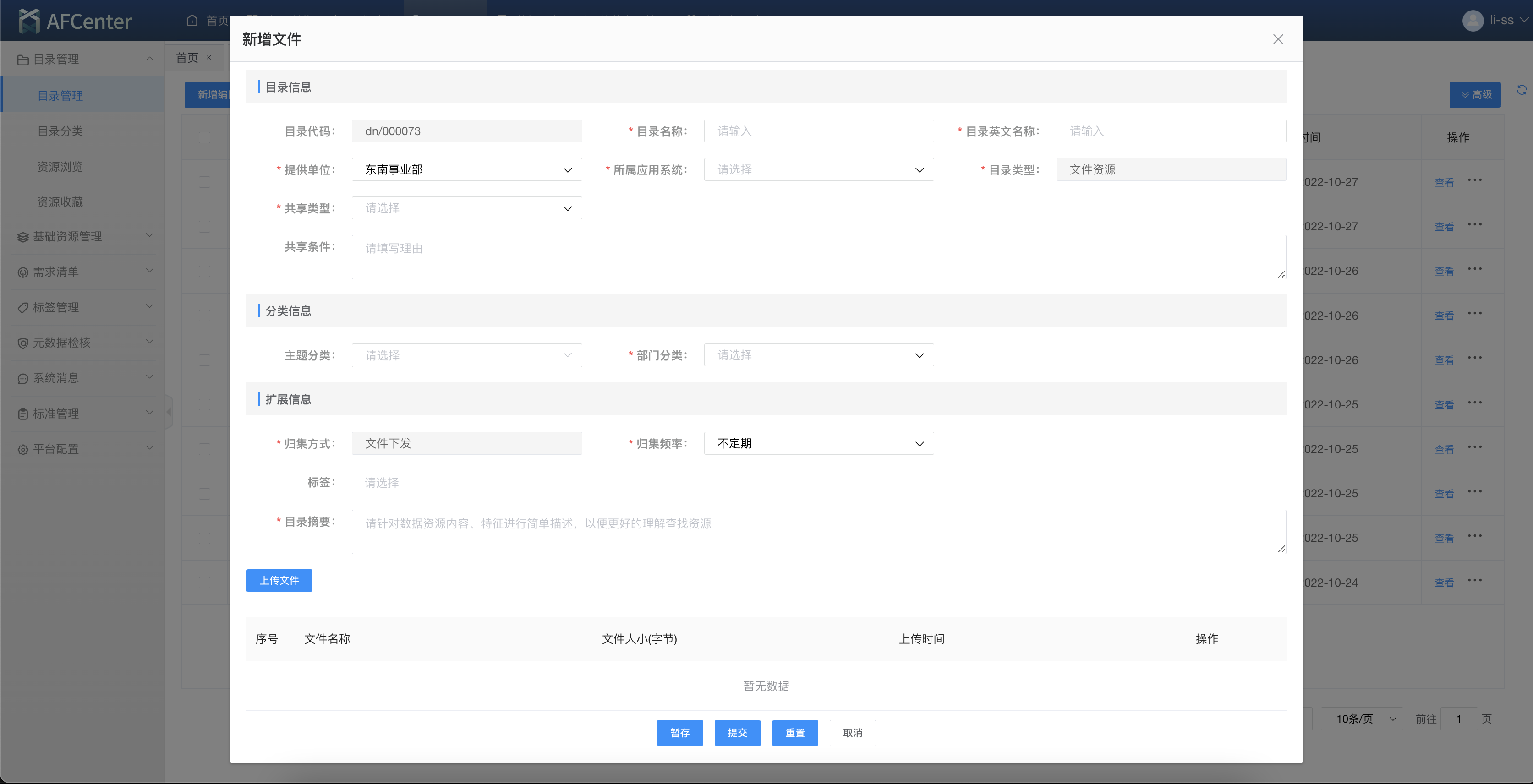Select the 资源浏览 menu item
The width and height of the screenshot is (1533, 784).
tap(60, 167)
